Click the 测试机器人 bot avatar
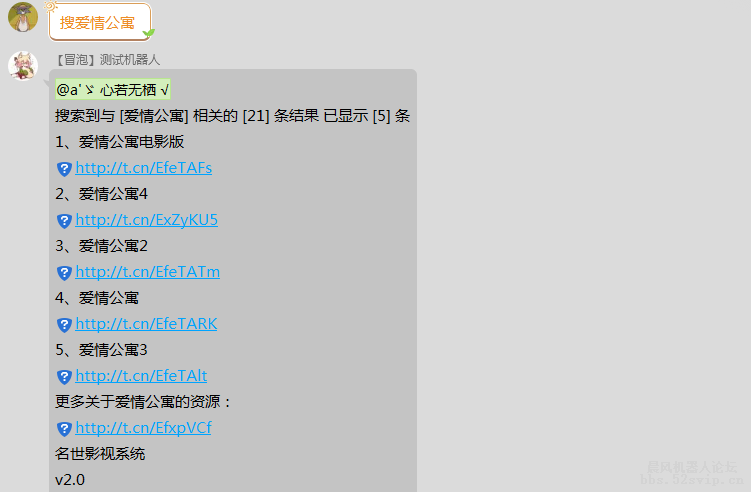This screenshot has width=751, height=492. click(x=23, y=66)
